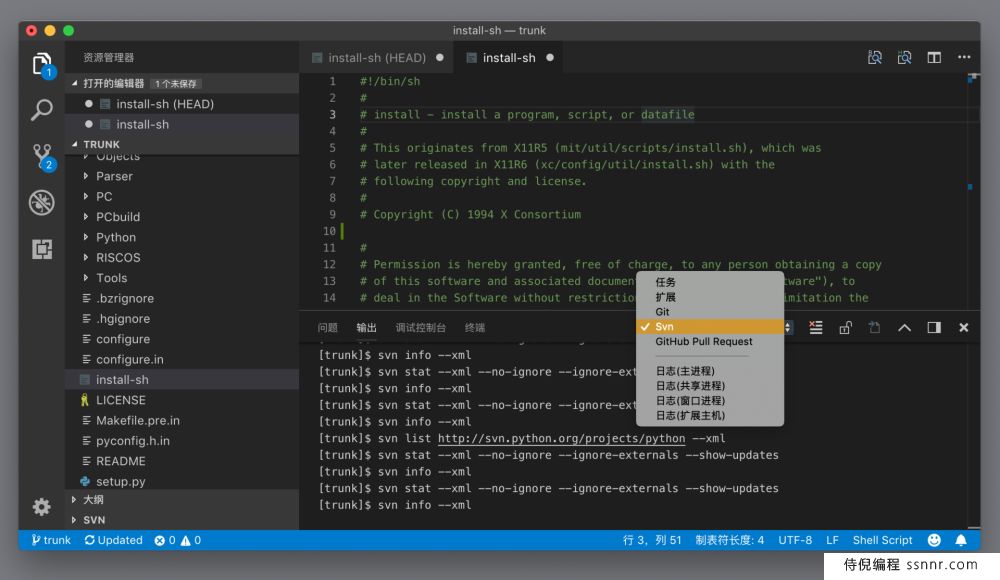Choose Git in output channel menu
This screenshot has height=580, width=1000.
(710, 312)
